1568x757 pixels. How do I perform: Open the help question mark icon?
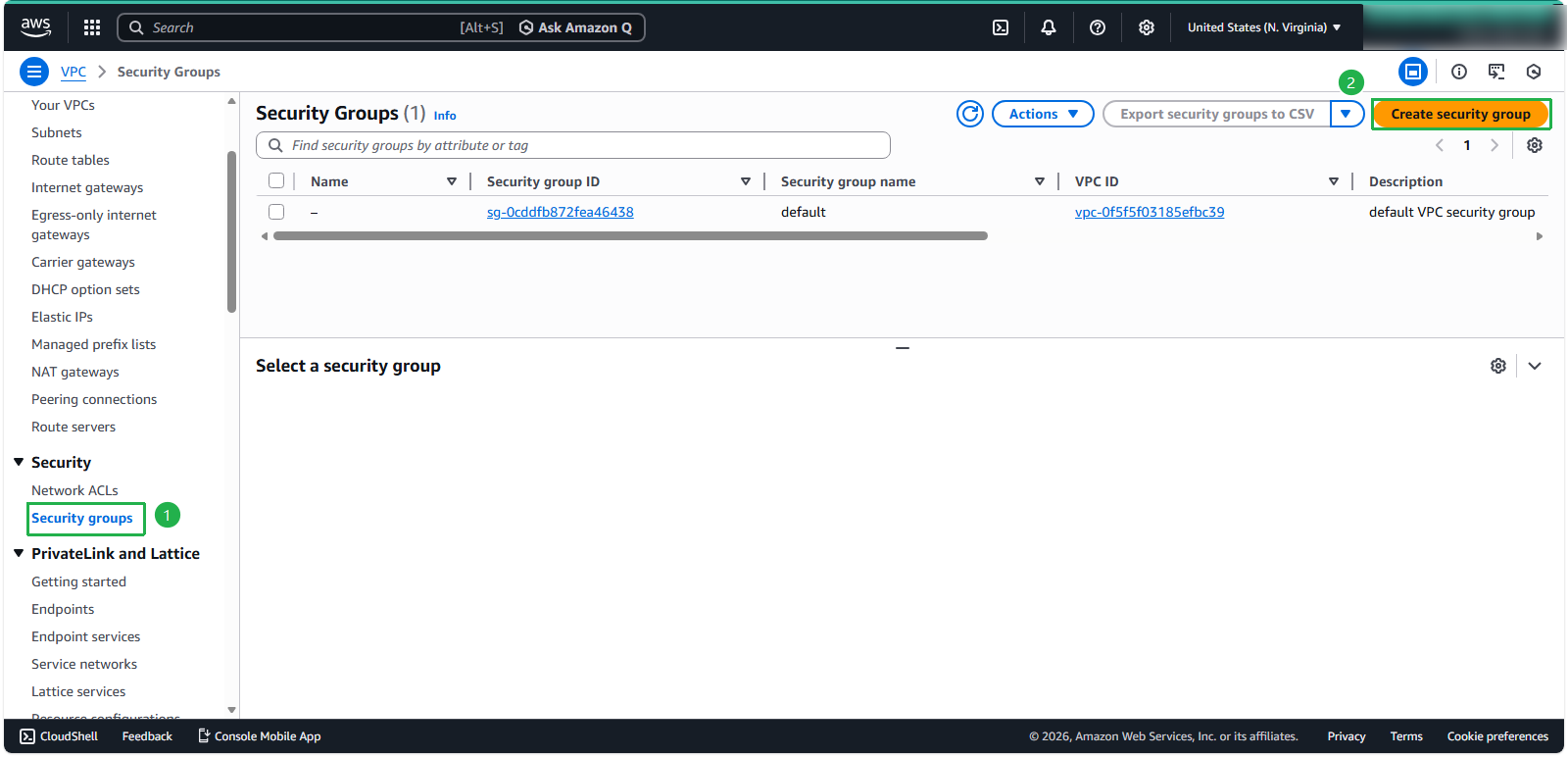click(1098, 27)
